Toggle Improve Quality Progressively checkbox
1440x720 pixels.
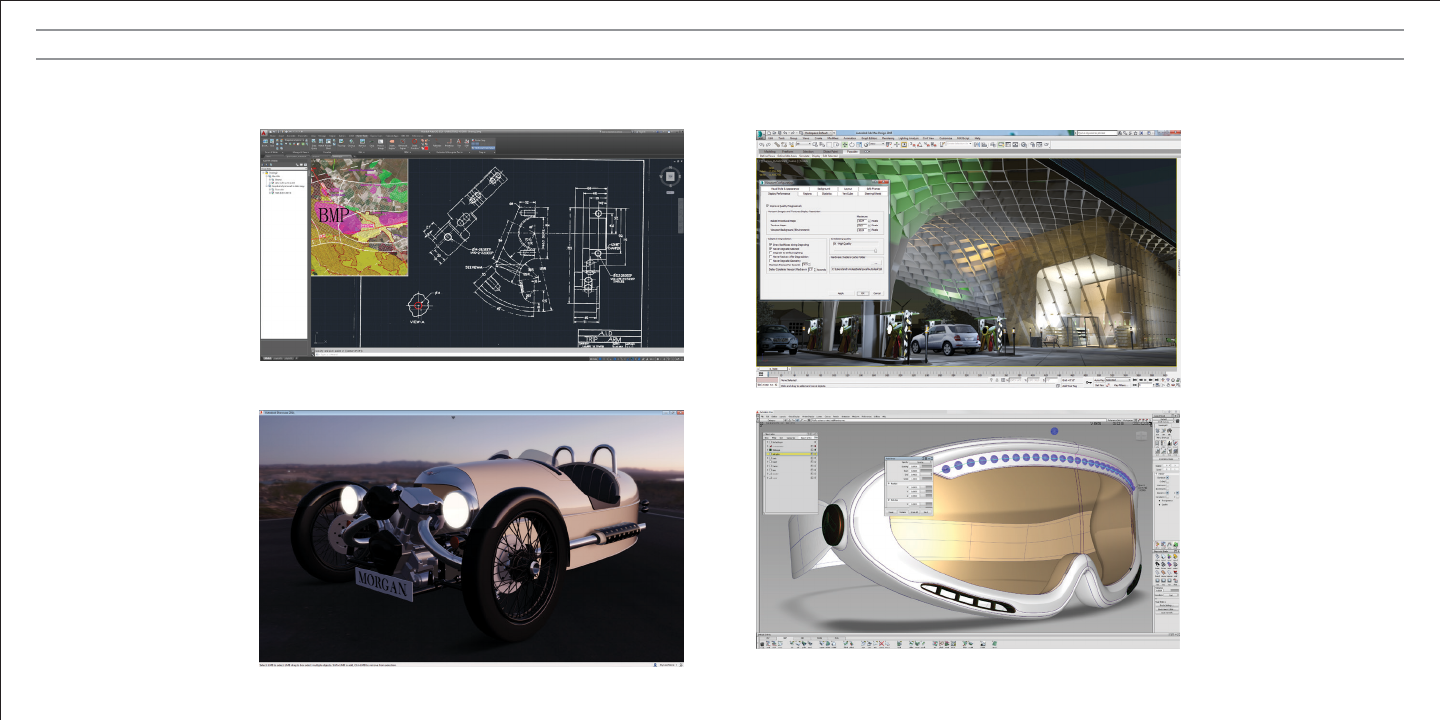coord(768,205)
